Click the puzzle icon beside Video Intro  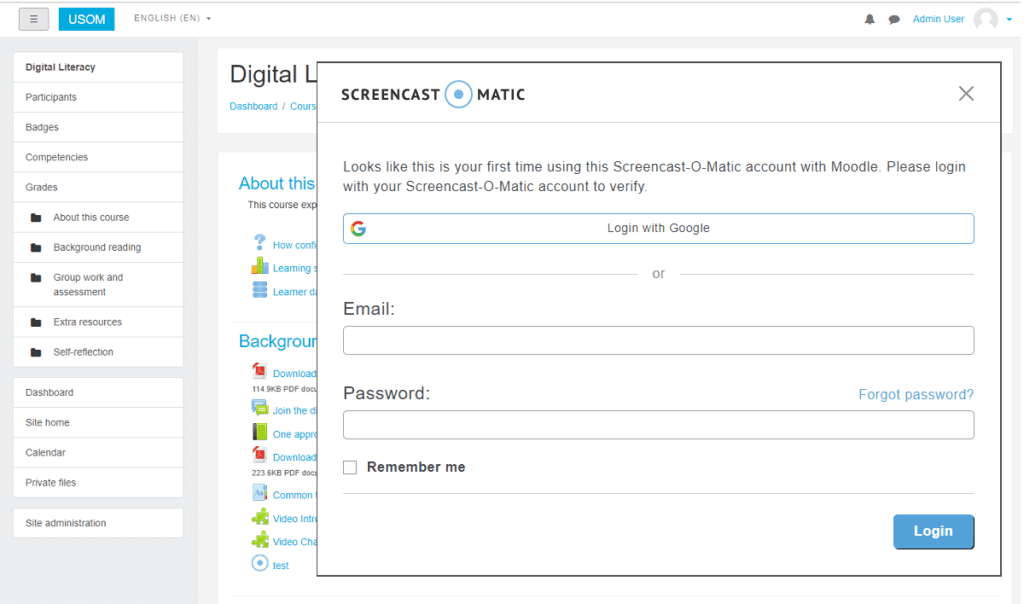259,517
